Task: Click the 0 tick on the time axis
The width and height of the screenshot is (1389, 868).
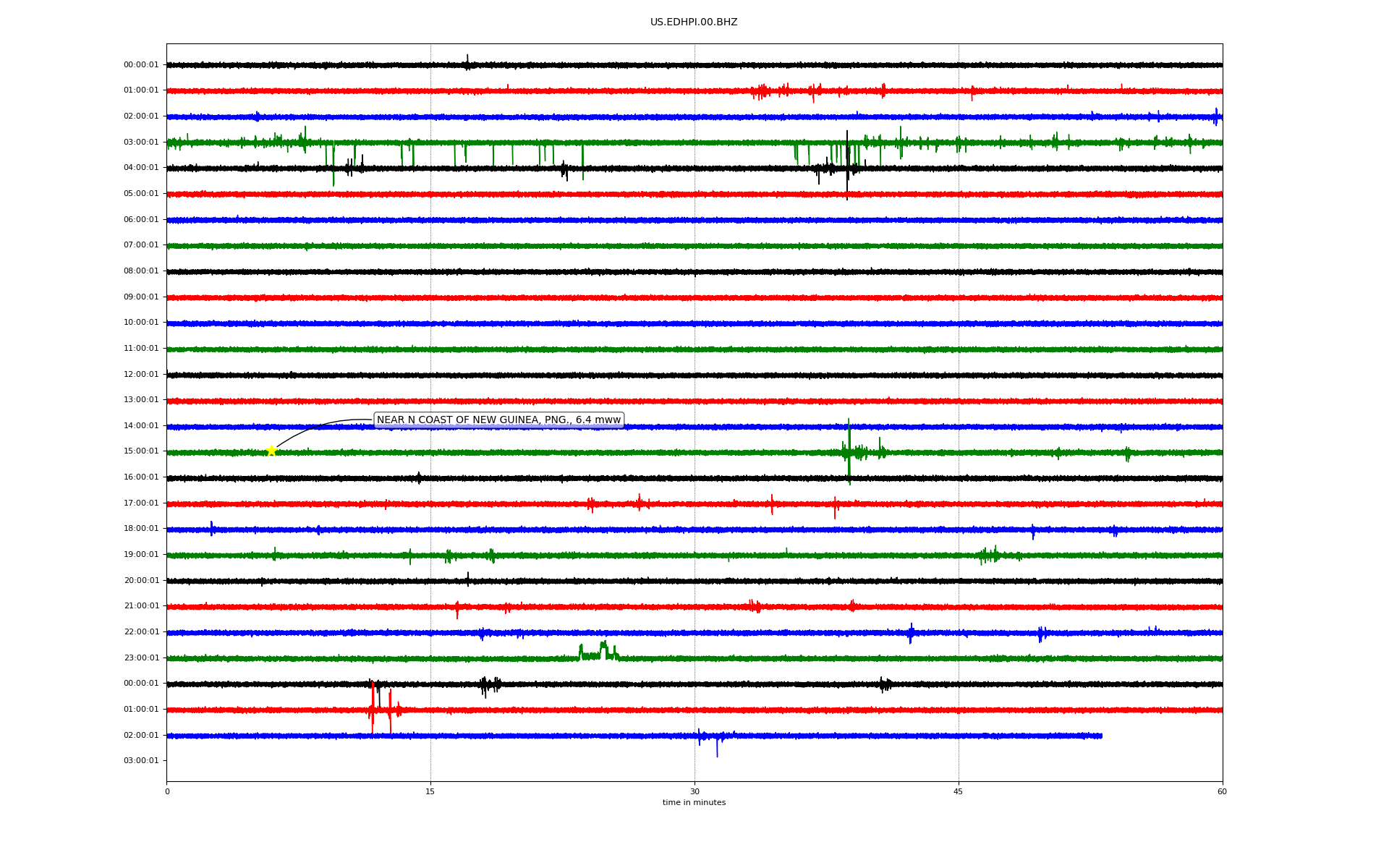Action: (x=167, y=791)
